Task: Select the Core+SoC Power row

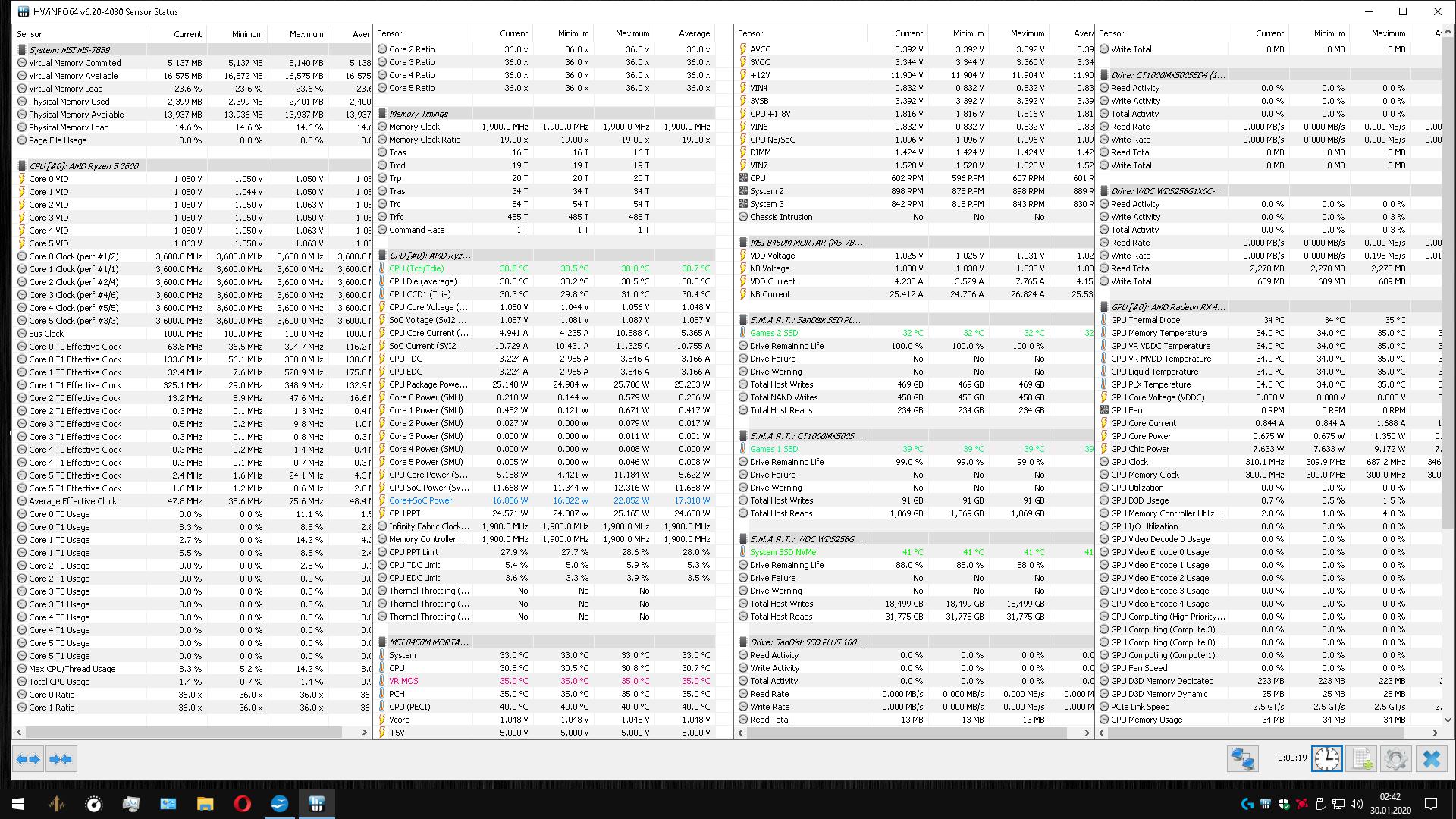Action: click(420, 500)
